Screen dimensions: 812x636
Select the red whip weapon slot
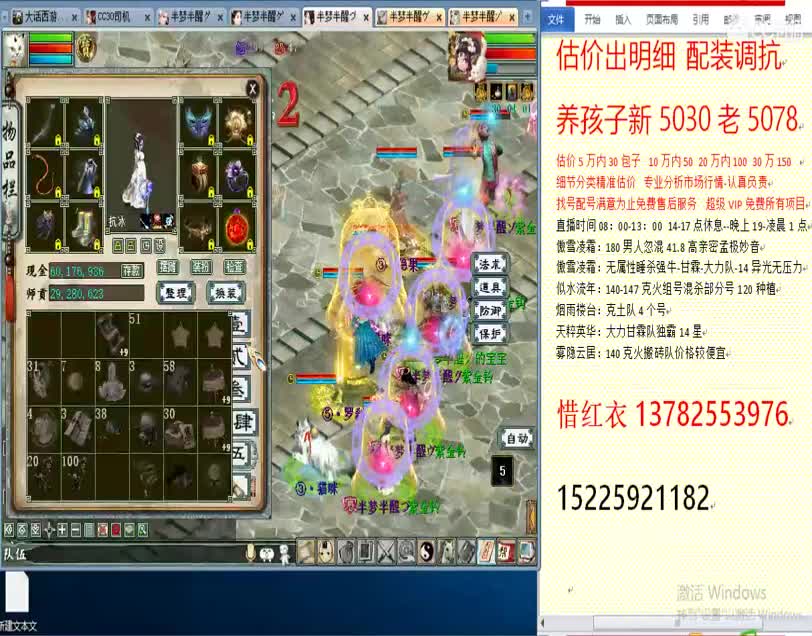pos(45,175)
